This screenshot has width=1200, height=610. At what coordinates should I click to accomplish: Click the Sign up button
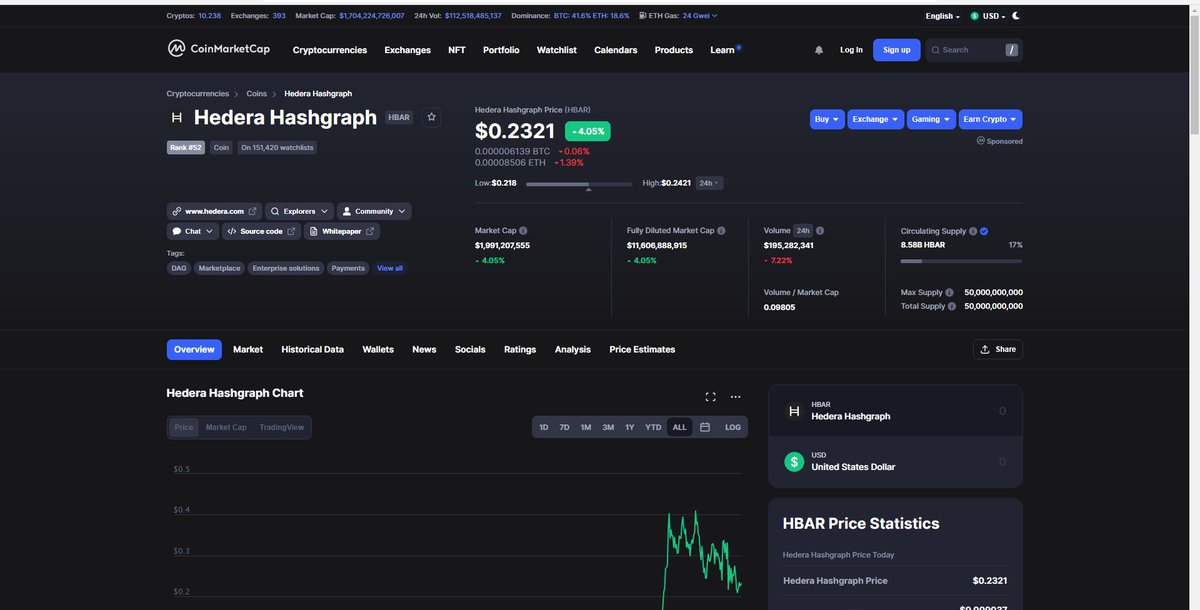(x=897, y=50)
